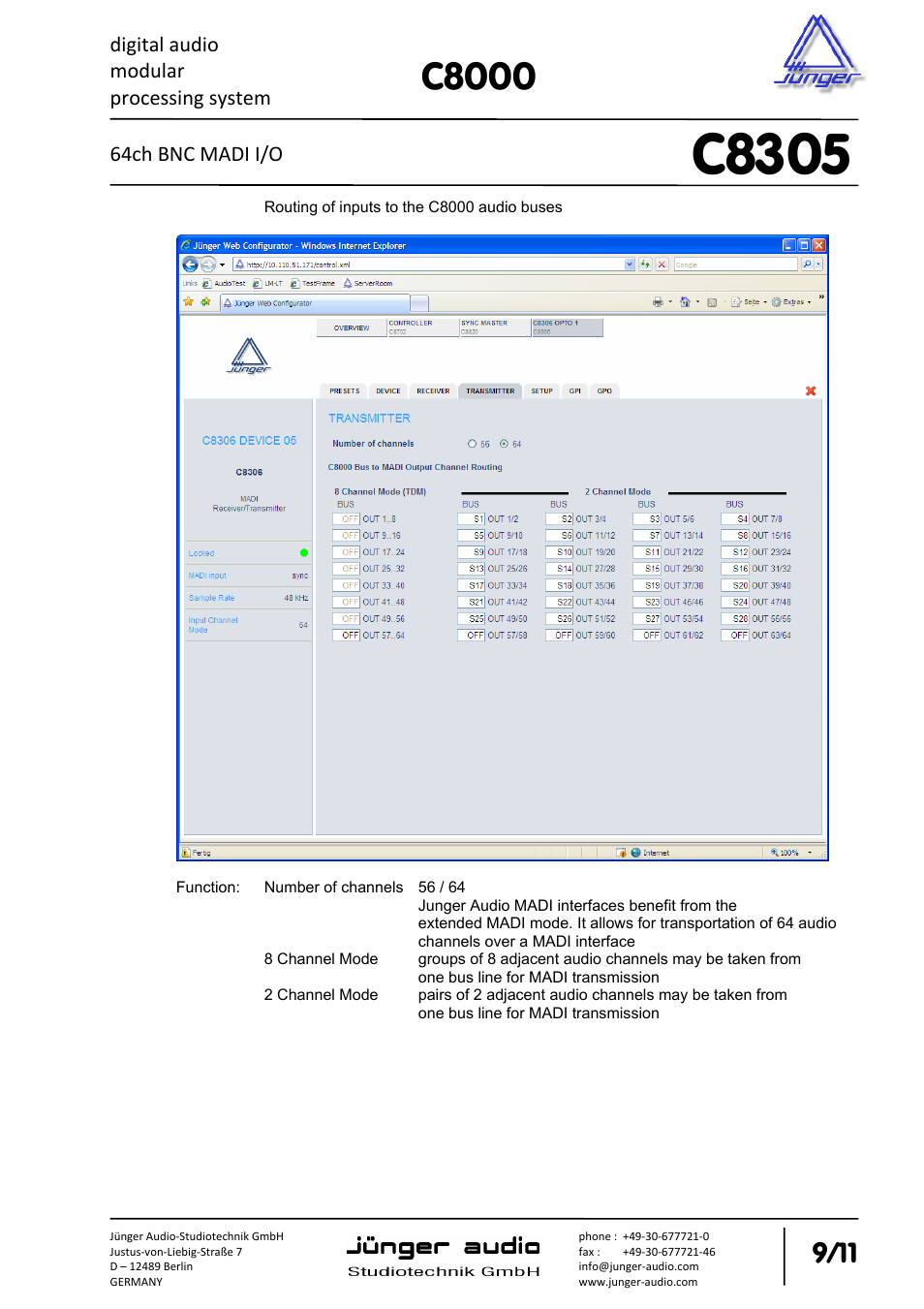Click the Home icon in toolbar

coord(686,302)
